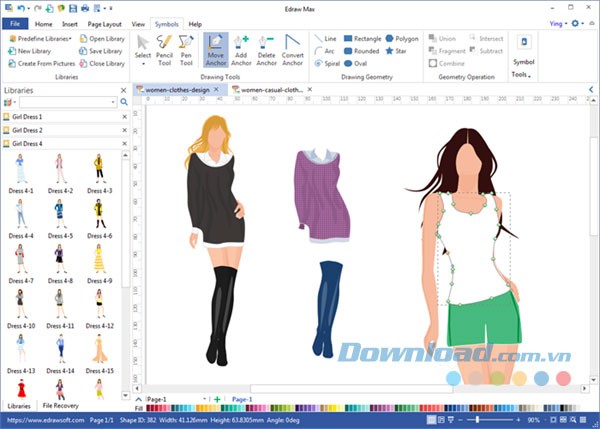Image resolution: width=600 pixels, height=429 pixels.
Task: Select the Pencil Tool
Action: coord(164,49)
